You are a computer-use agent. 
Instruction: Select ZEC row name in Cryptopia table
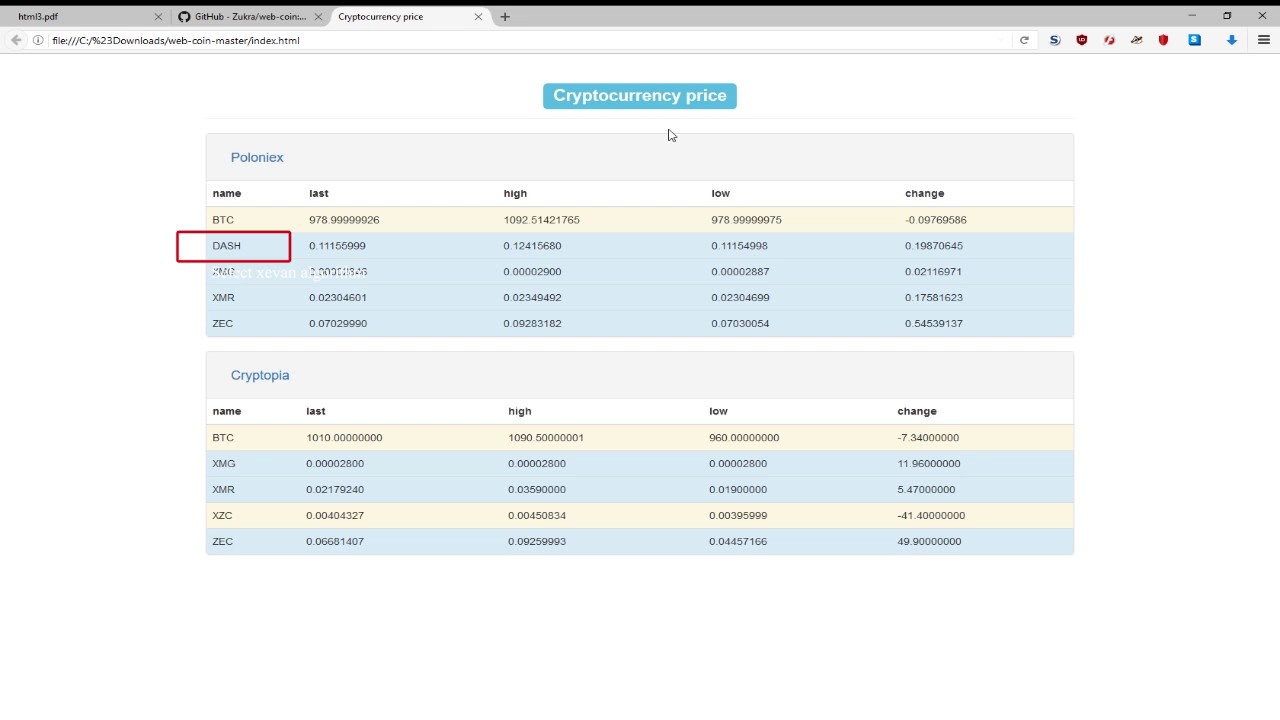coord(222,542)
